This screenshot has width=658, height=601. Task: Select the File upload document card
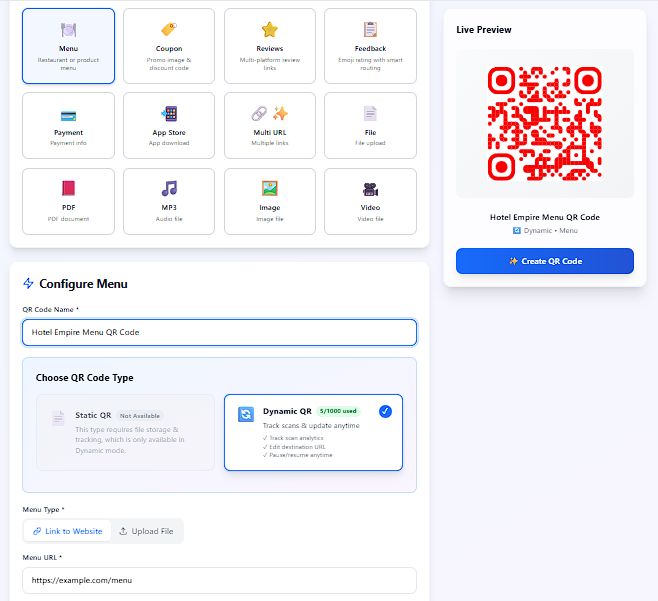pos(370,125)
